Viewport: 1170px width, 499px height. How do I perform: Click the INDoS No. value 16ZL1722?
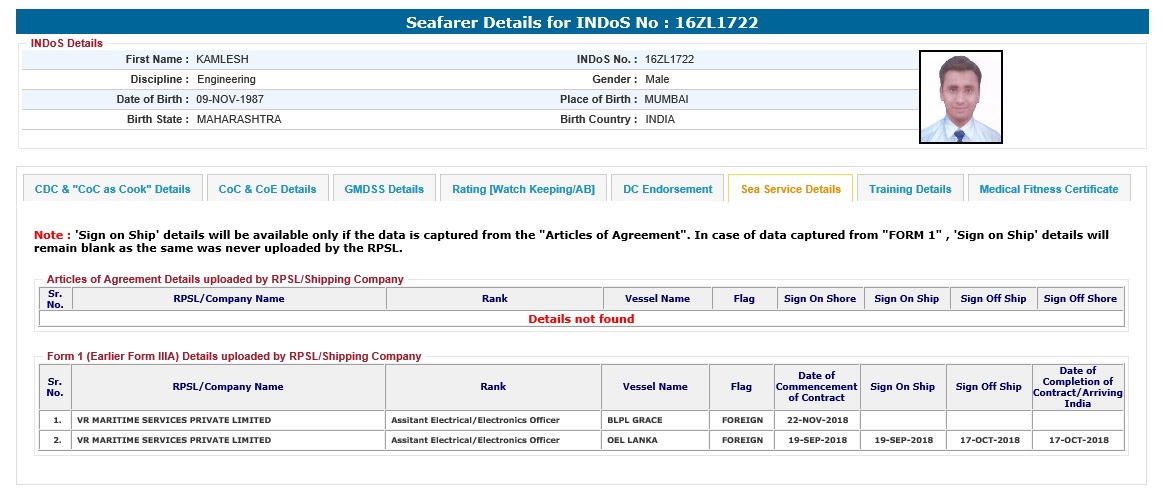(x=669, y=59)
